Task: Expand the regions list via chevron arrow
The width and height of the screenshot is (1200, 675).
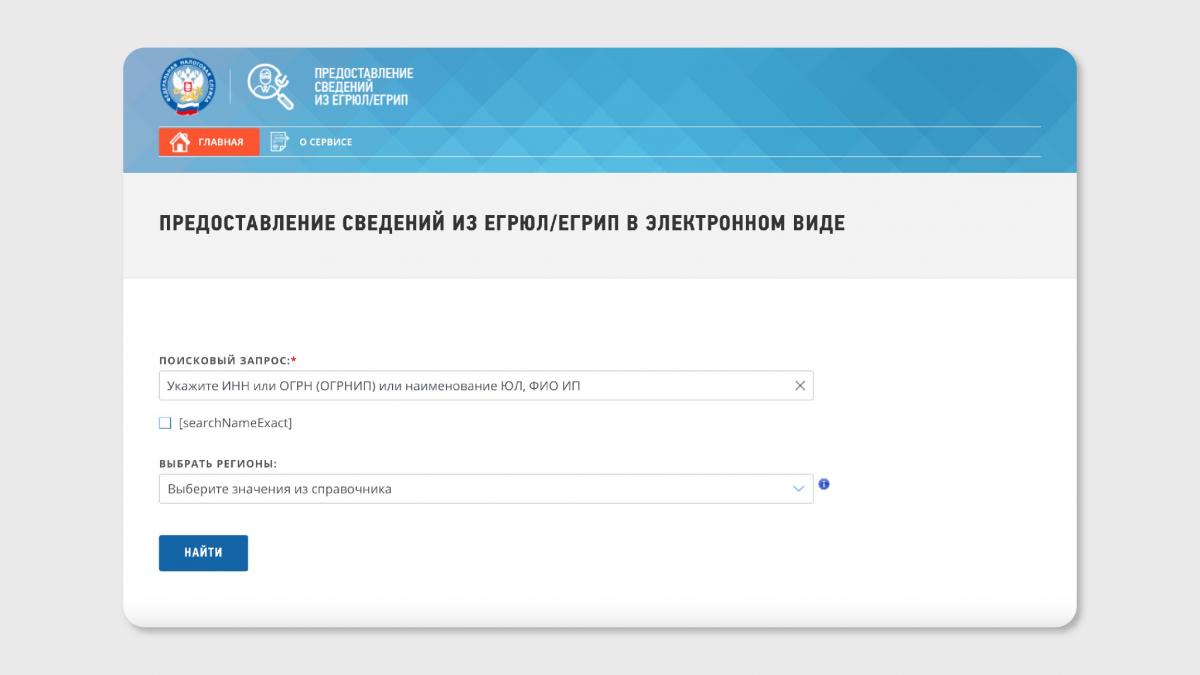Action: [x=798, y=489]
